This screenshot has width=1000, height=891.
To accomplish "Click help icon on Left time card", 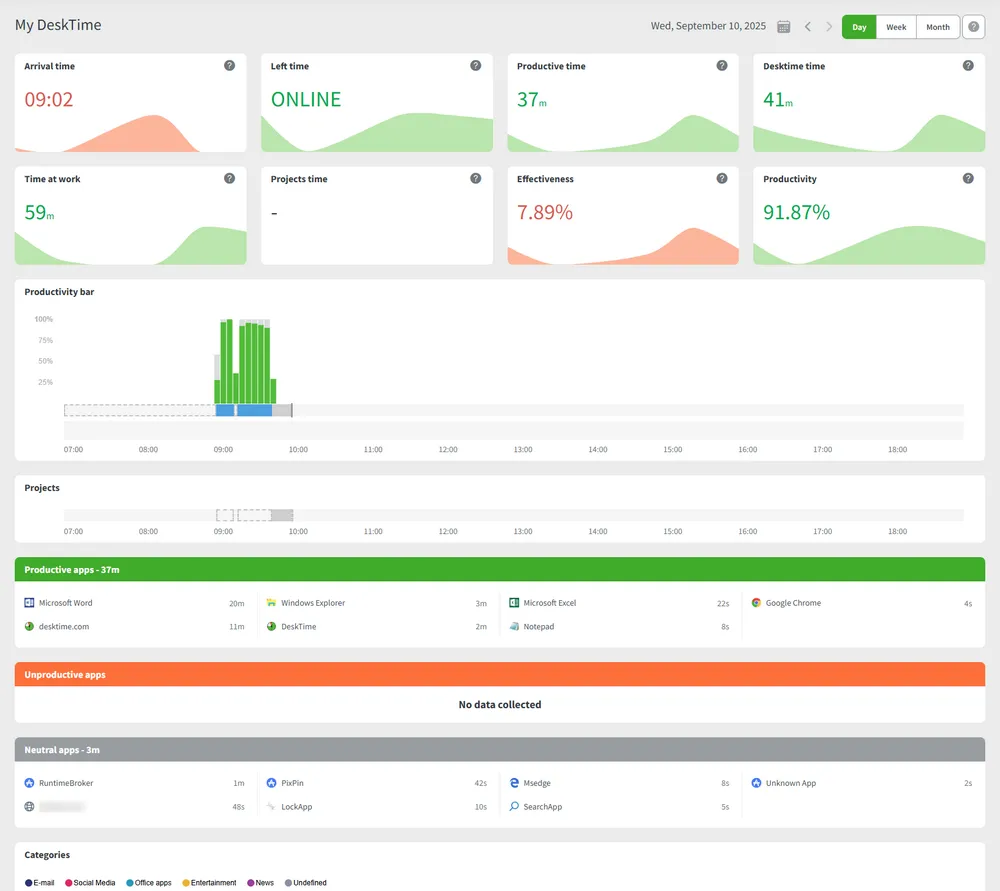I will coord(476,66).
